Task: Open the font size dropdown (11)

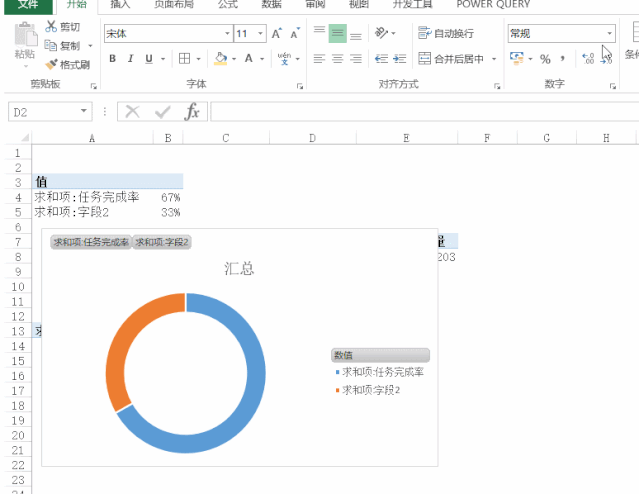Action: point(260,33)
